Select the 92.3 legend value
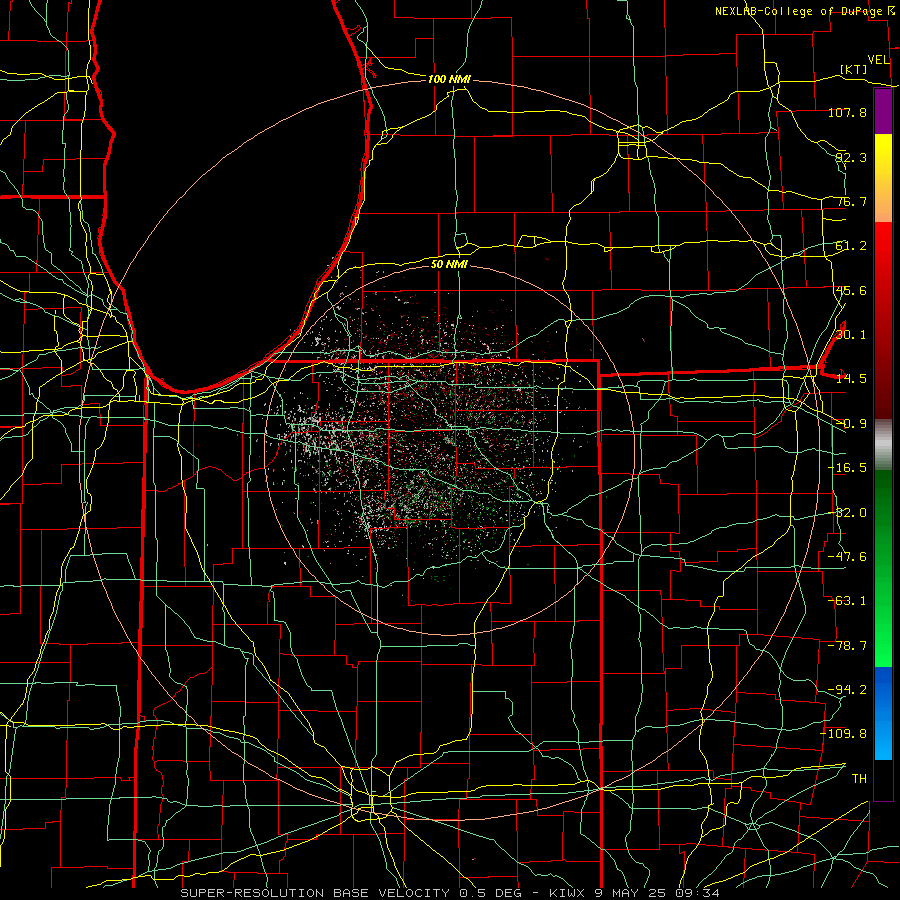The height and width of the screenshot is (900, 900). coord(851,157)
